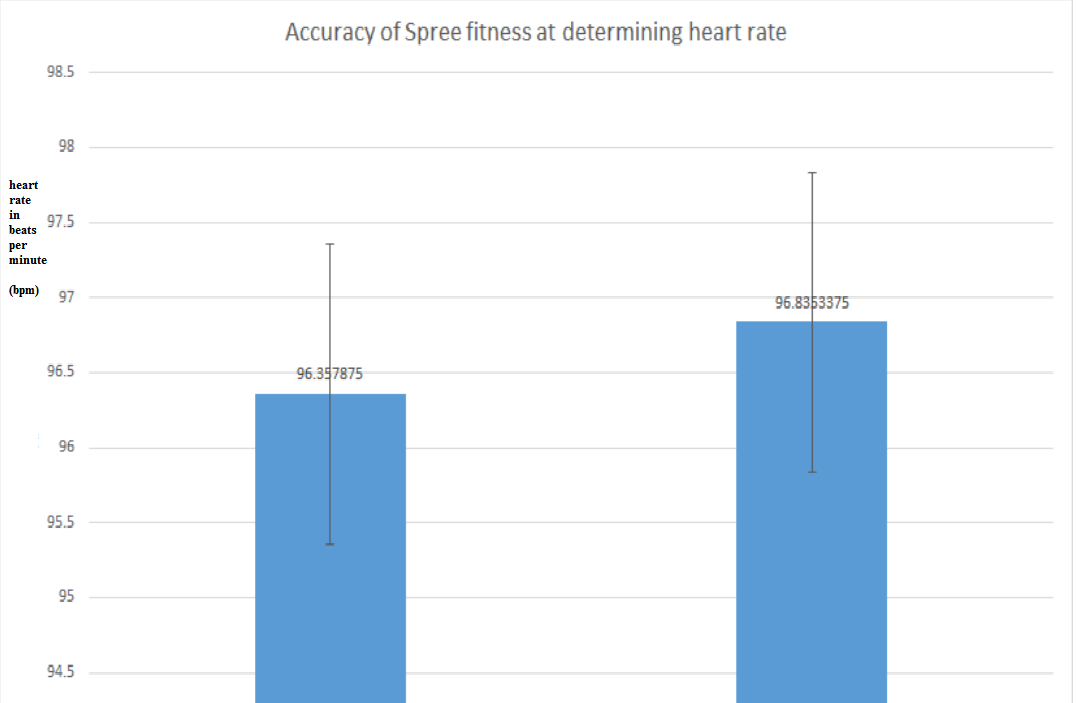Click the 96.357875 data label
Screen dimensions: 1076x703
[x=330, y=375]
